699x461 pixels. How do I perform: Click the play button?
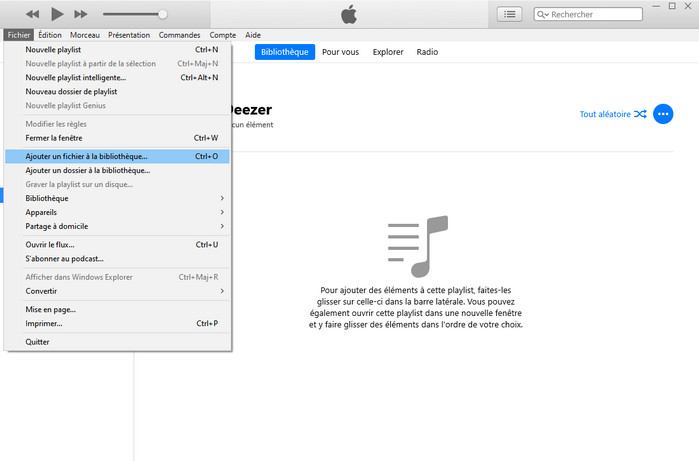pyautogui.click(x=57, y=14)
